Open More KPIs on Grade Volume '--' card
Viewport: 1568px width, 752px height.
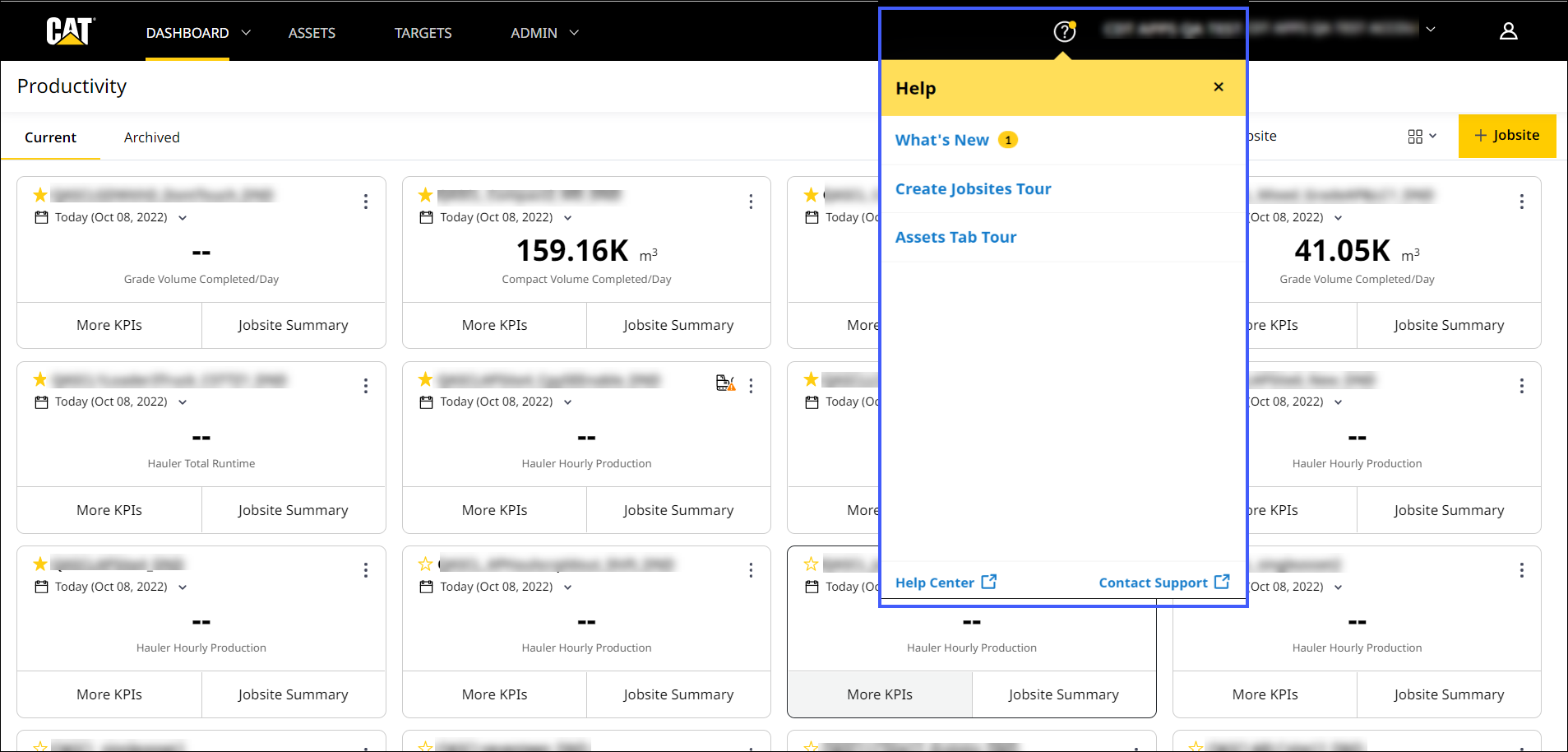109,325
